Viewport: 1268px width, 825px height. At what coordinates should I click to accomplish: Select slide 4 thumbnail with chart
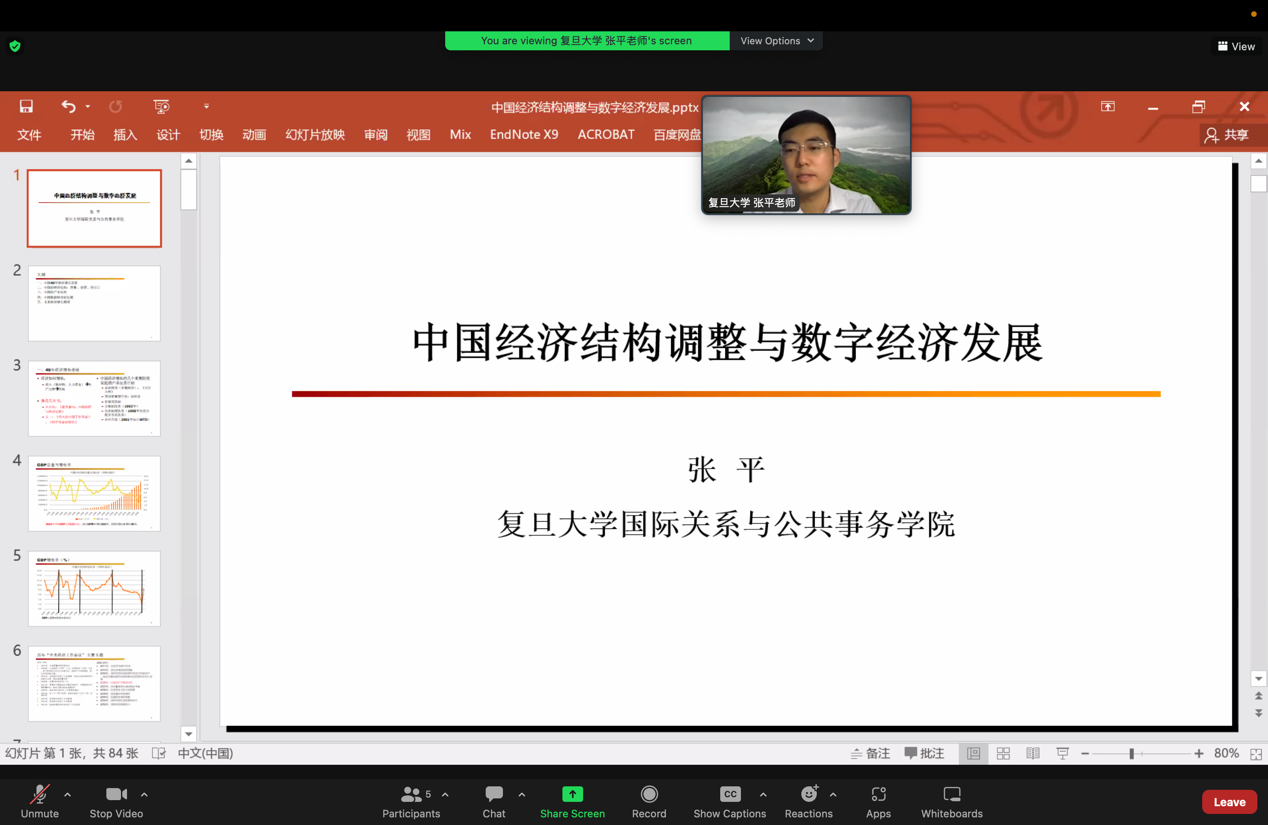pyautogui.click(x=94, y=493)
